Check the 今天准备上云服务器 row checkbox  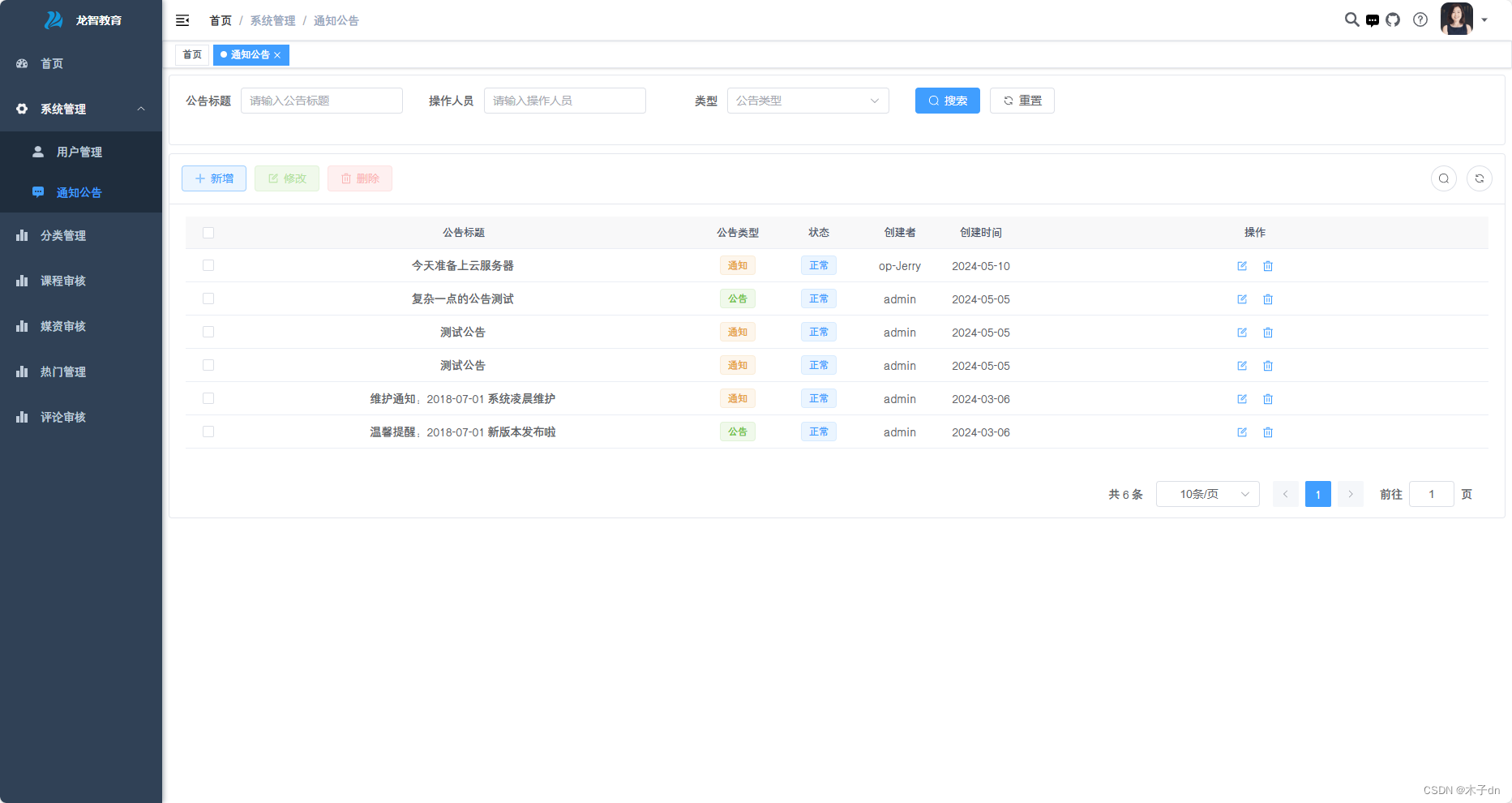click(x=208, y=265)
